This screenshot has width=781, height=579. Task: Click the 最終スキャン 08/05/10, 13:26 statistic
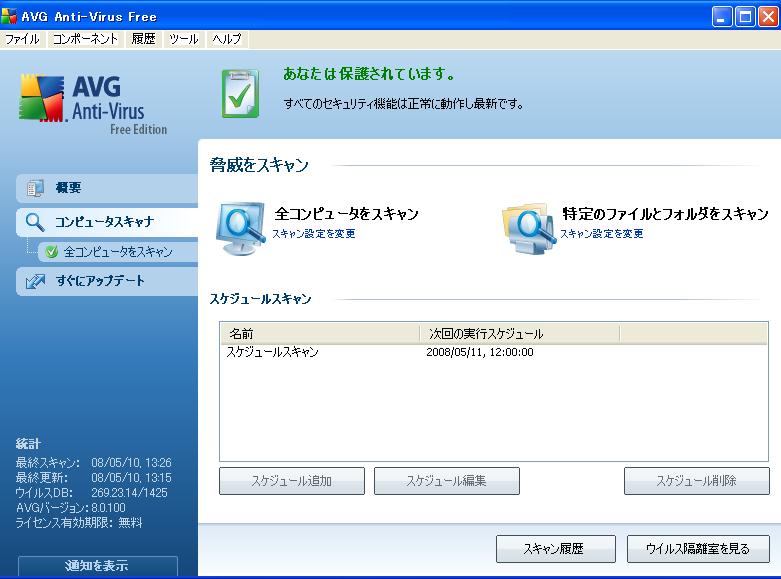point(93,462)
